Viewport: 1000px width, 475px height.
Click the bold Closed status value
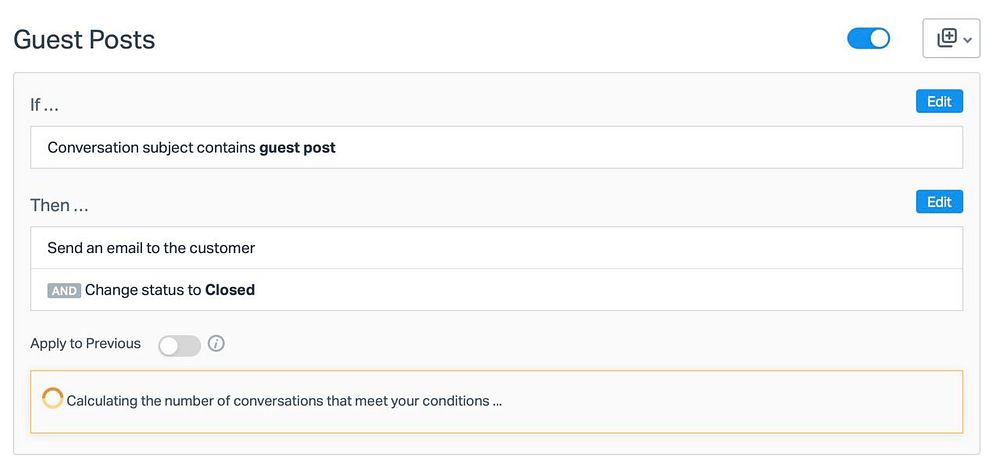pos(230,290)
